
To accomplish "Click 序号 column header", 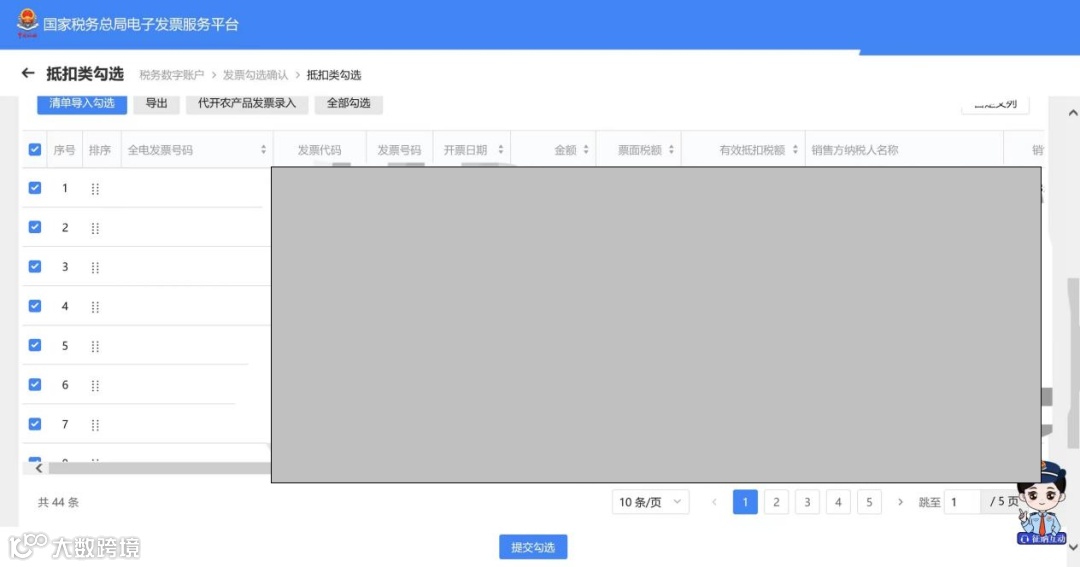I will 64,150.
